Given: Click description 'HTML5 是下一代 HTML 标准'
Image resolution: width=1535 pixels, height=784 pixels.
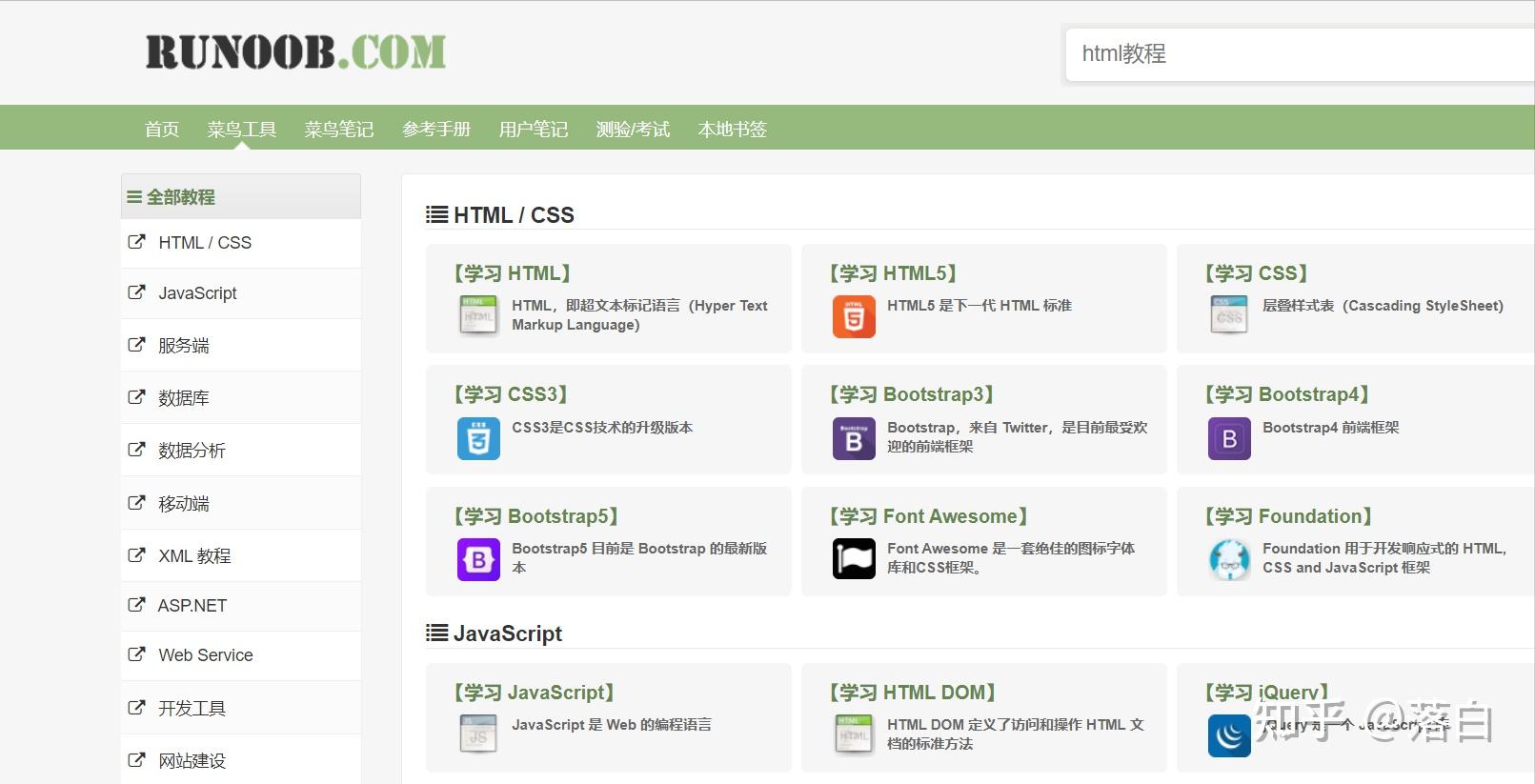Looking at the screenshot, I should coord(980,306).
